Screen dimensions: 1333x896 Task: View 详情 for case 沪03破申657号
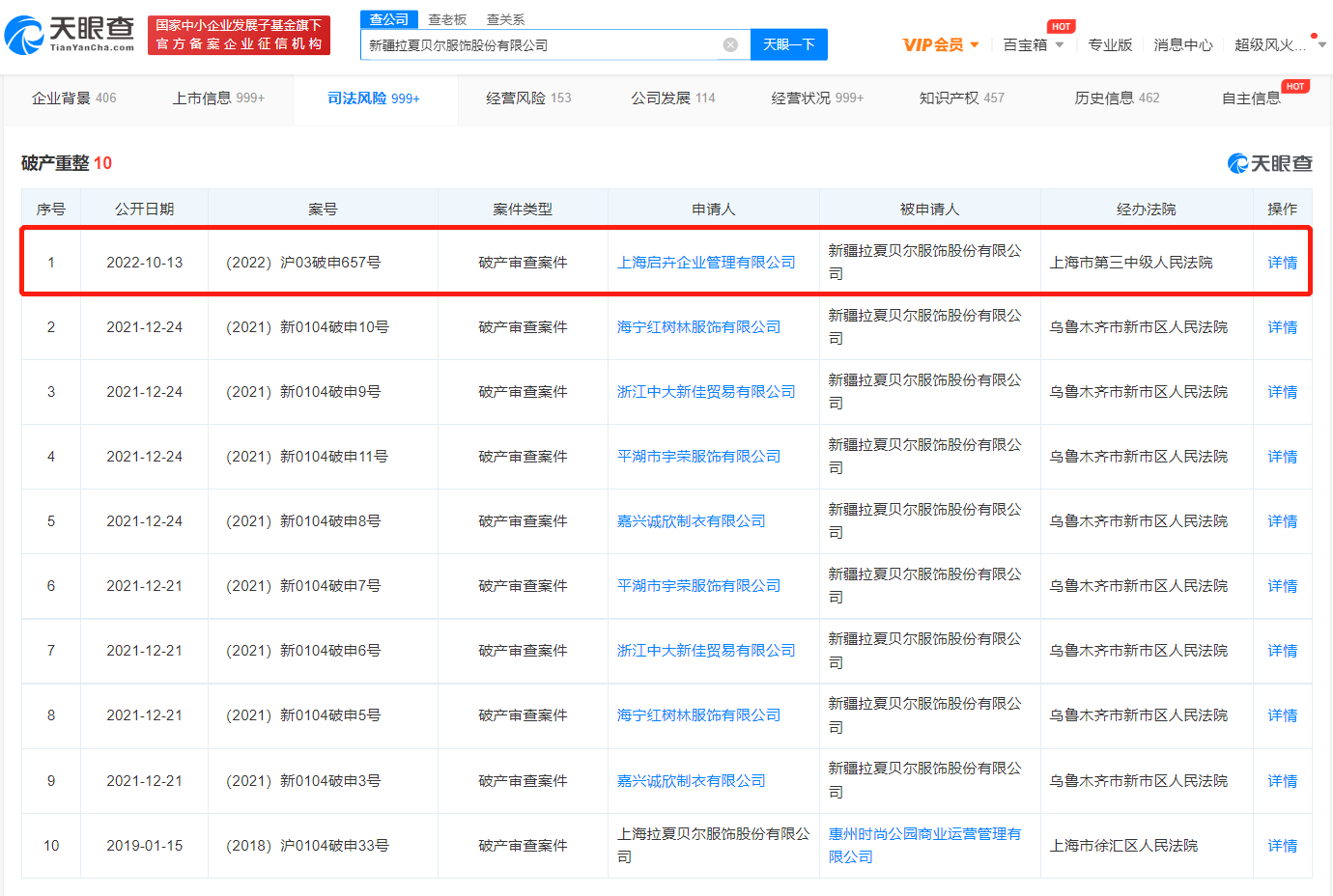pyautogui.click(x=1282, y=262)
